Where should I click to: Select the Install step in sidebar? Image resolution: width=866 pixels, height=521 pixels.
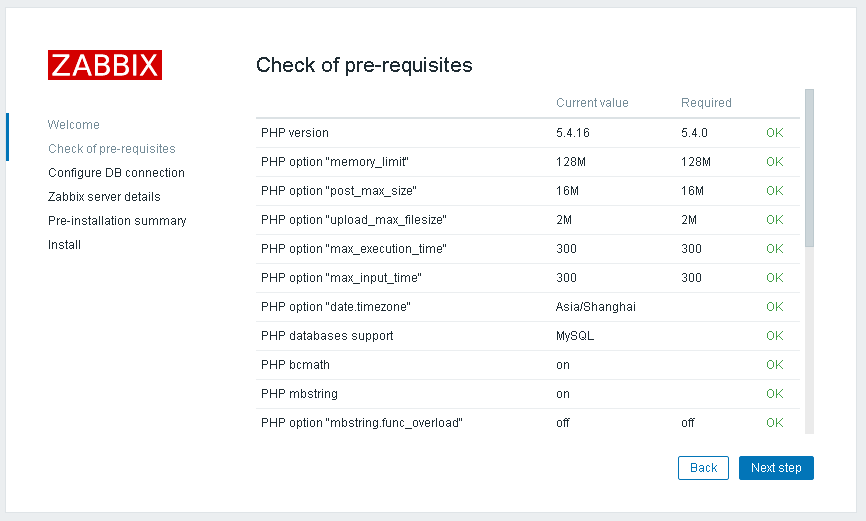pyautogui.click(x=64, y=245)
